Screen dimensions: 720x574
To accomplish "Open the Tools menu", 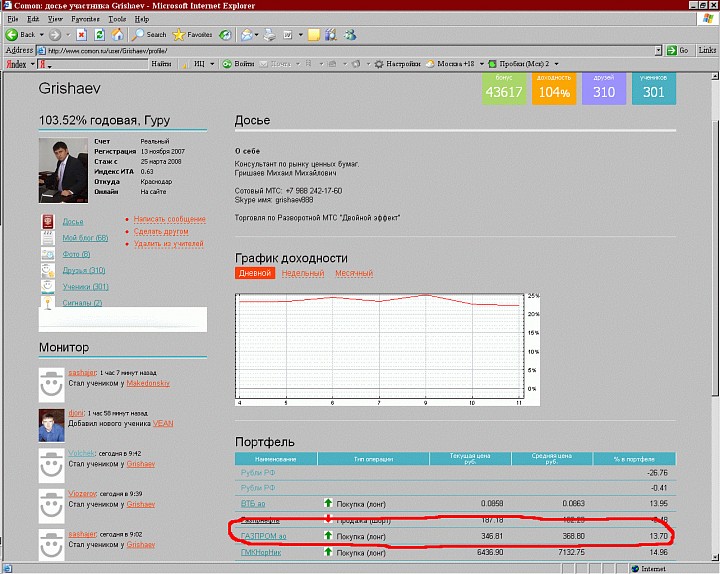I will (117, 19).
